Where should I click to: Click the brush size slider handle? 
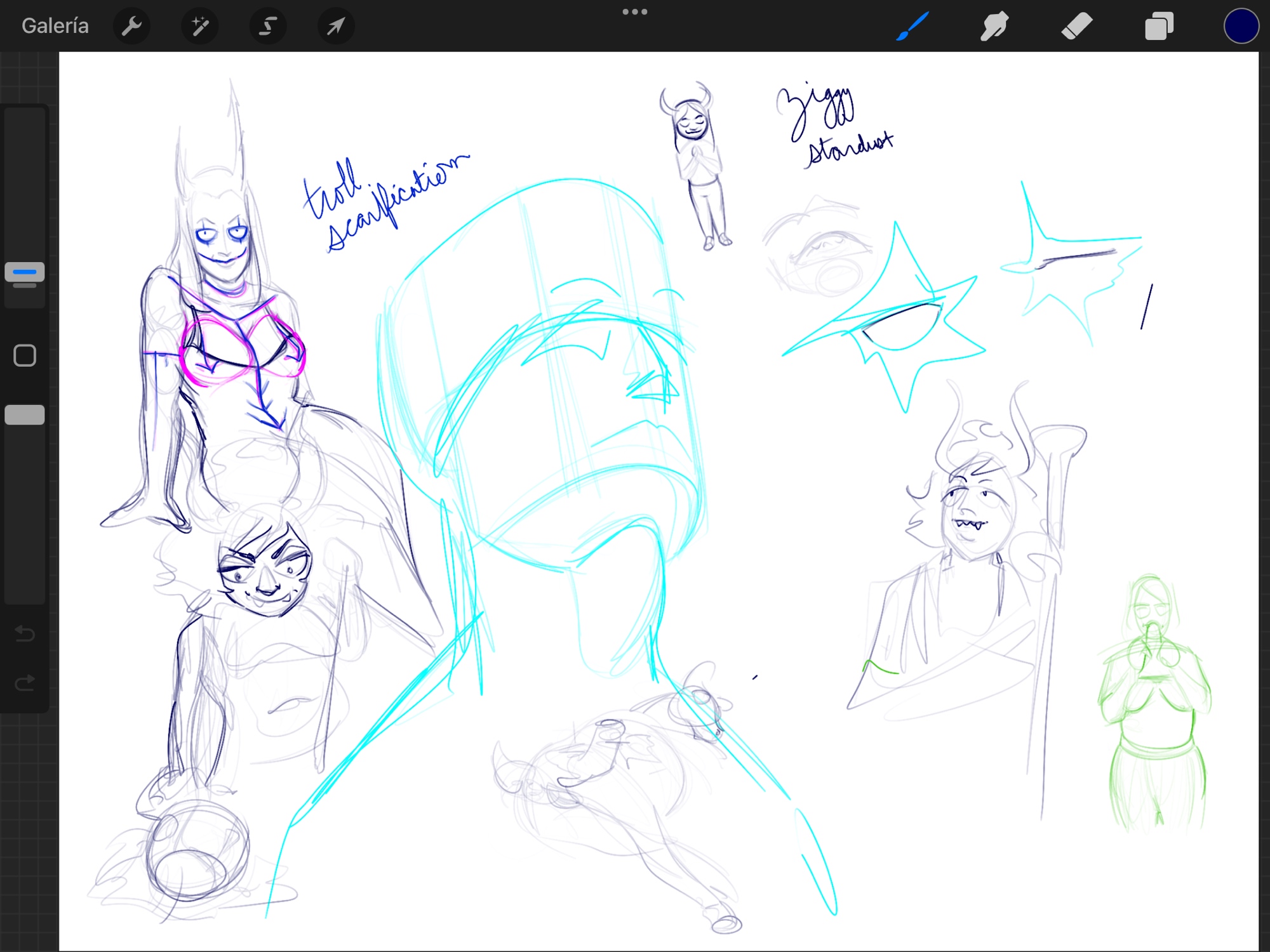click(25, 273)
